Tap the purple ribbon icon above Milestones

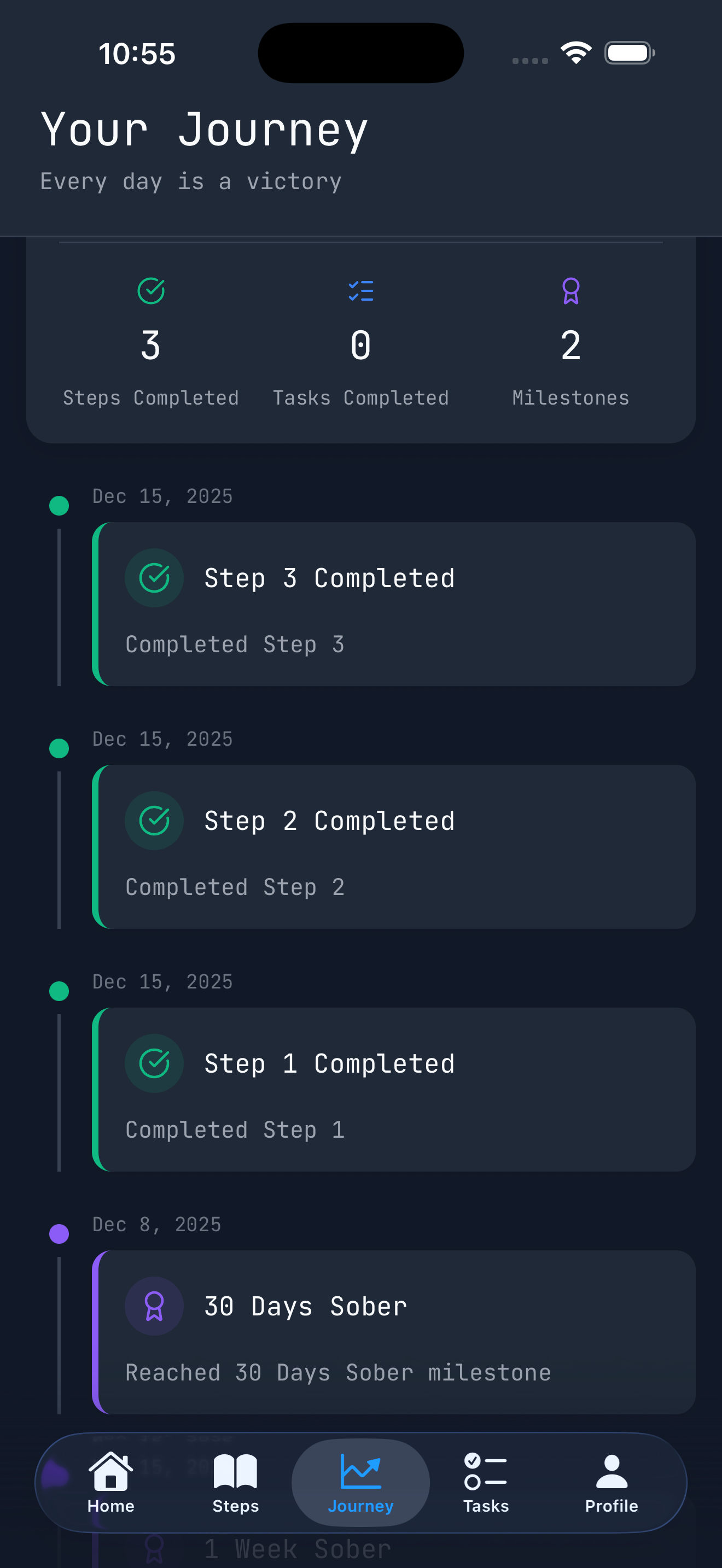click(570, 290)
